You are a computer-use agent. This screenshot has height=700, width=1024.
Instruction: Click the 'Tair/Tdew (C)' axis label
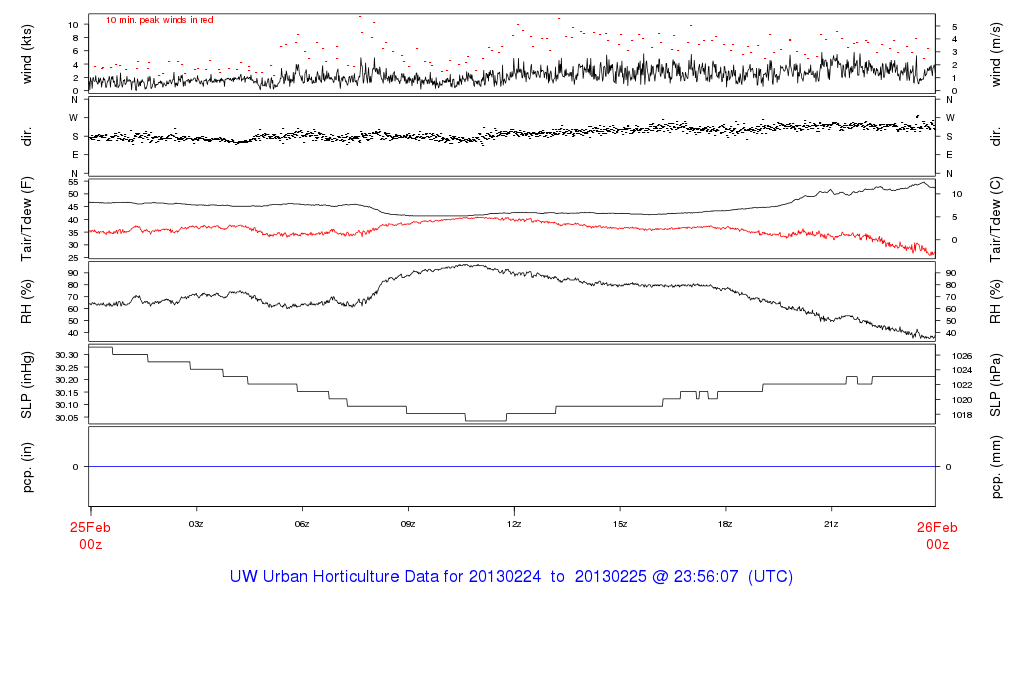coord(995,219)
